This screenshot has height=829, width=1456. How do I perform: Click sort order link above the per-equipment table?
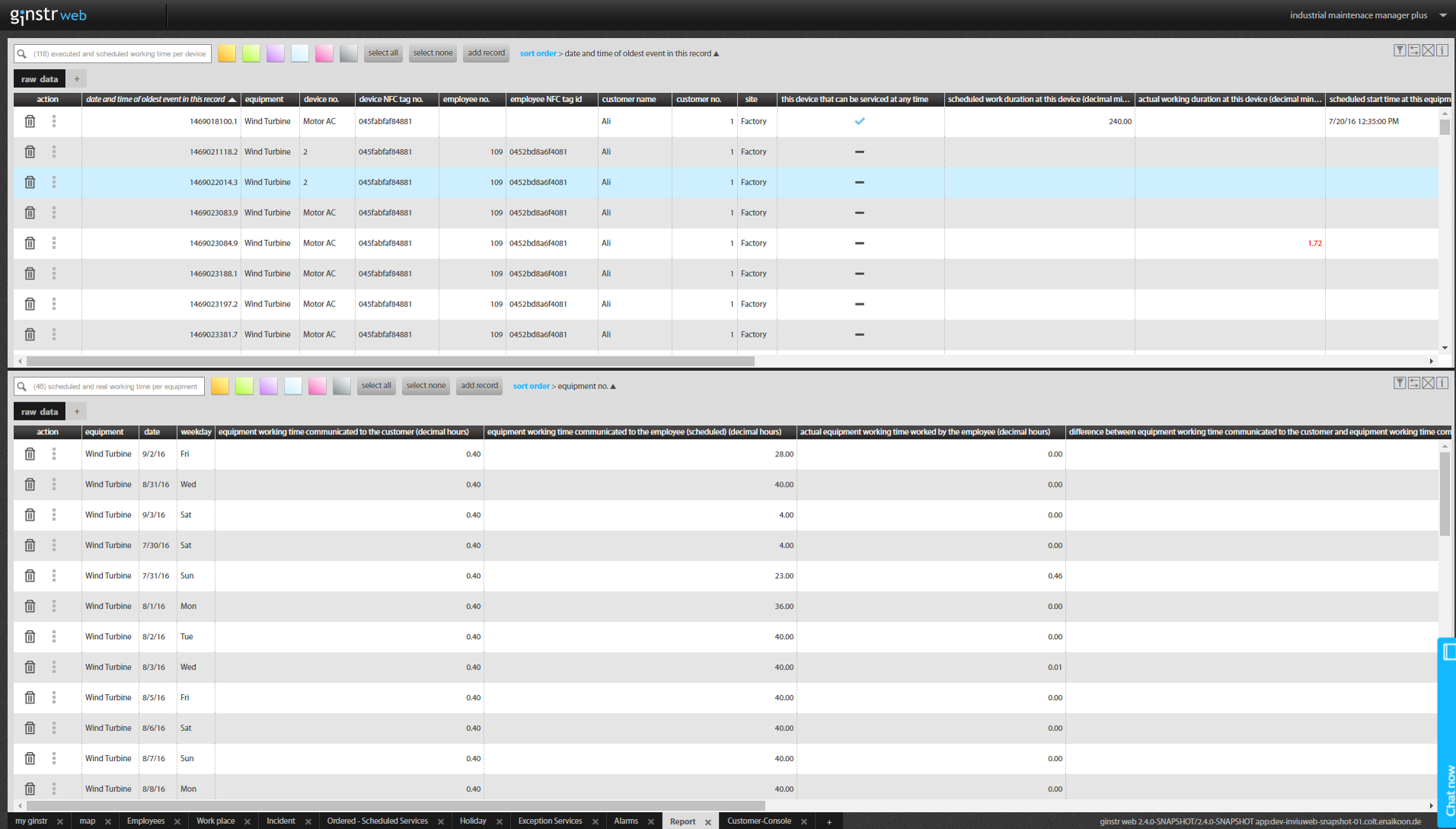point(531,386)
